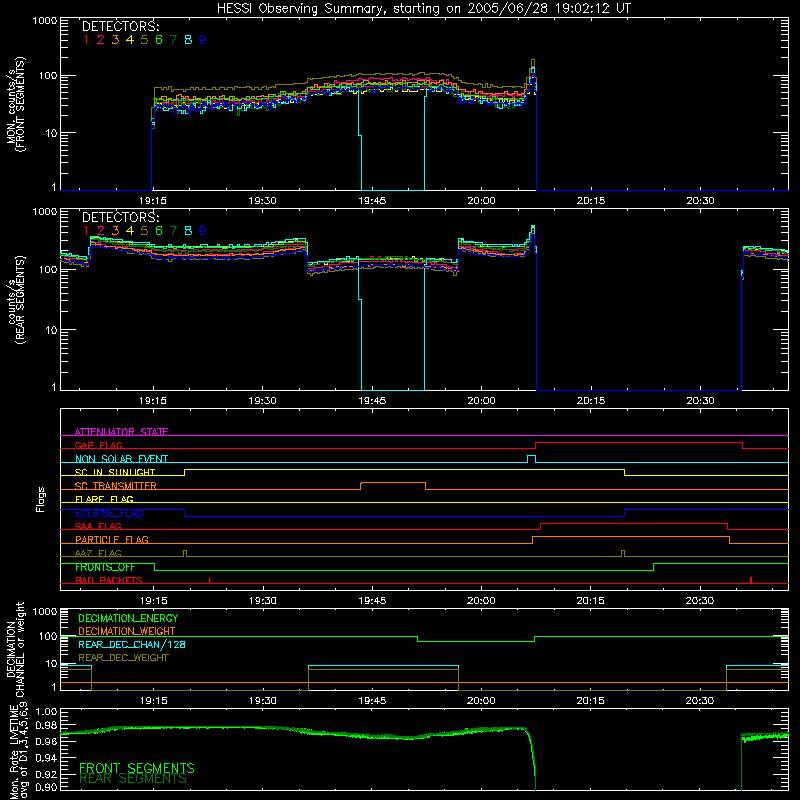Select detector 5 in the front segments legend
This screenshot has height=800, width=800.
coord(144,40)
